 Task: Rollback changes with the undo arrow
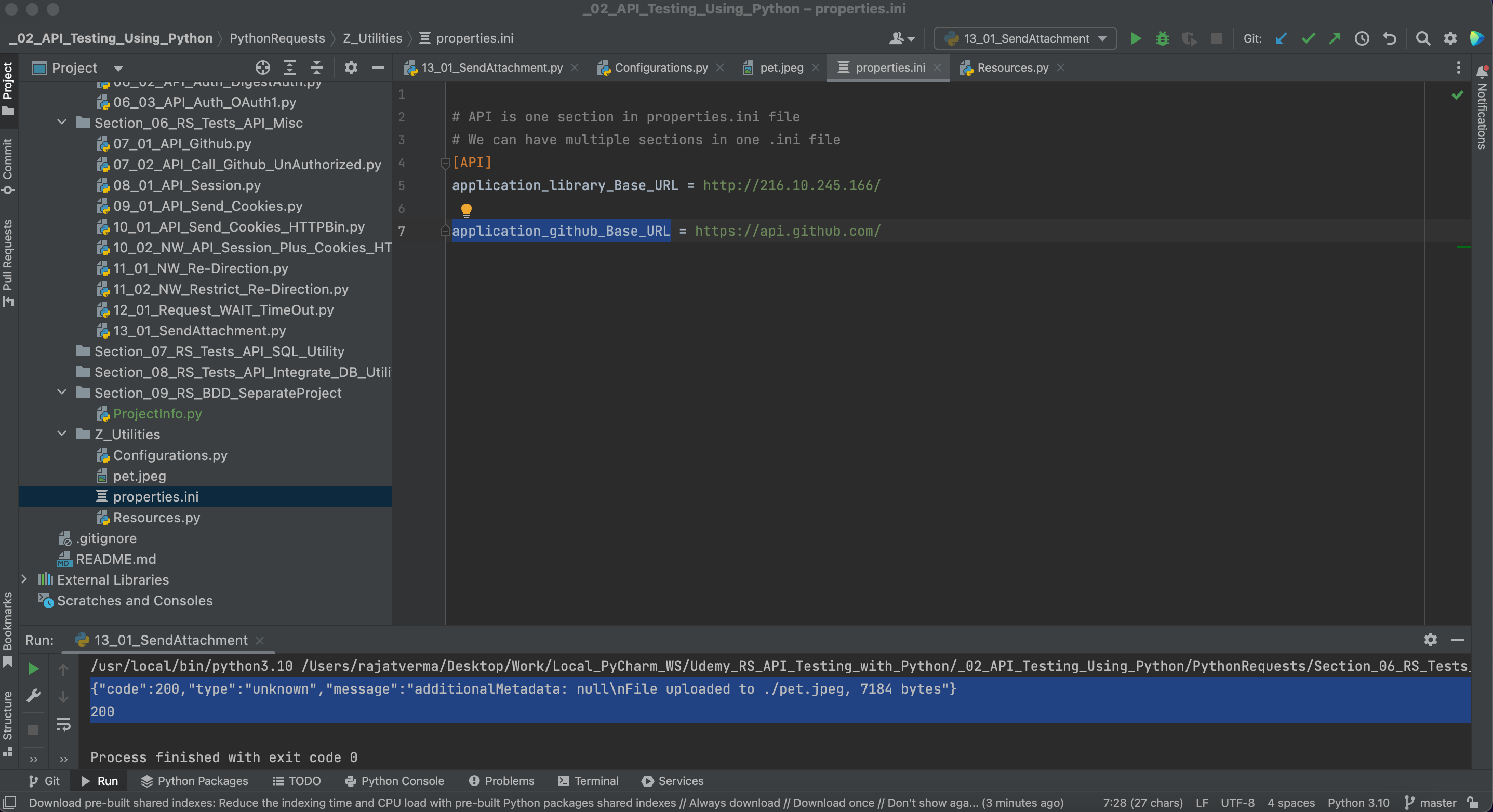(1389, 38)
